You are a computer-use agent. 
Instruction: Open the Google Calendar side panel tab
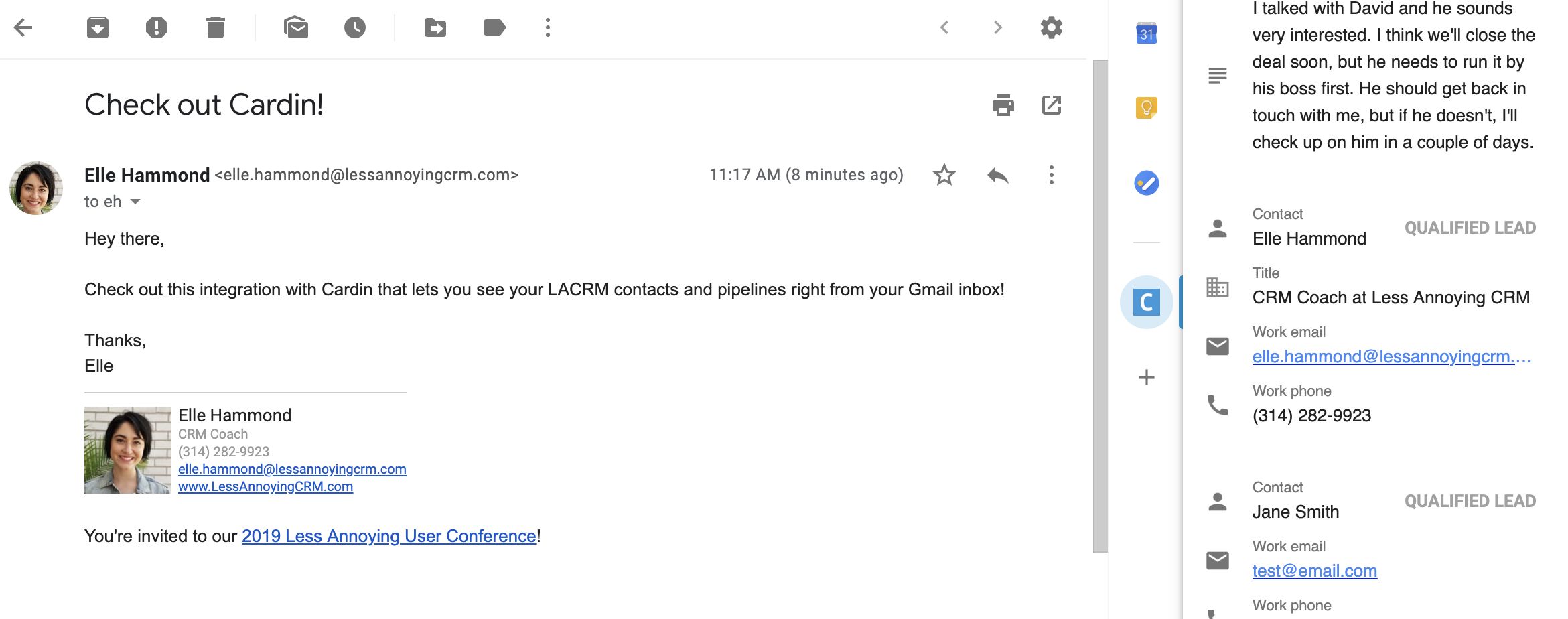[x=1147, y=33]
